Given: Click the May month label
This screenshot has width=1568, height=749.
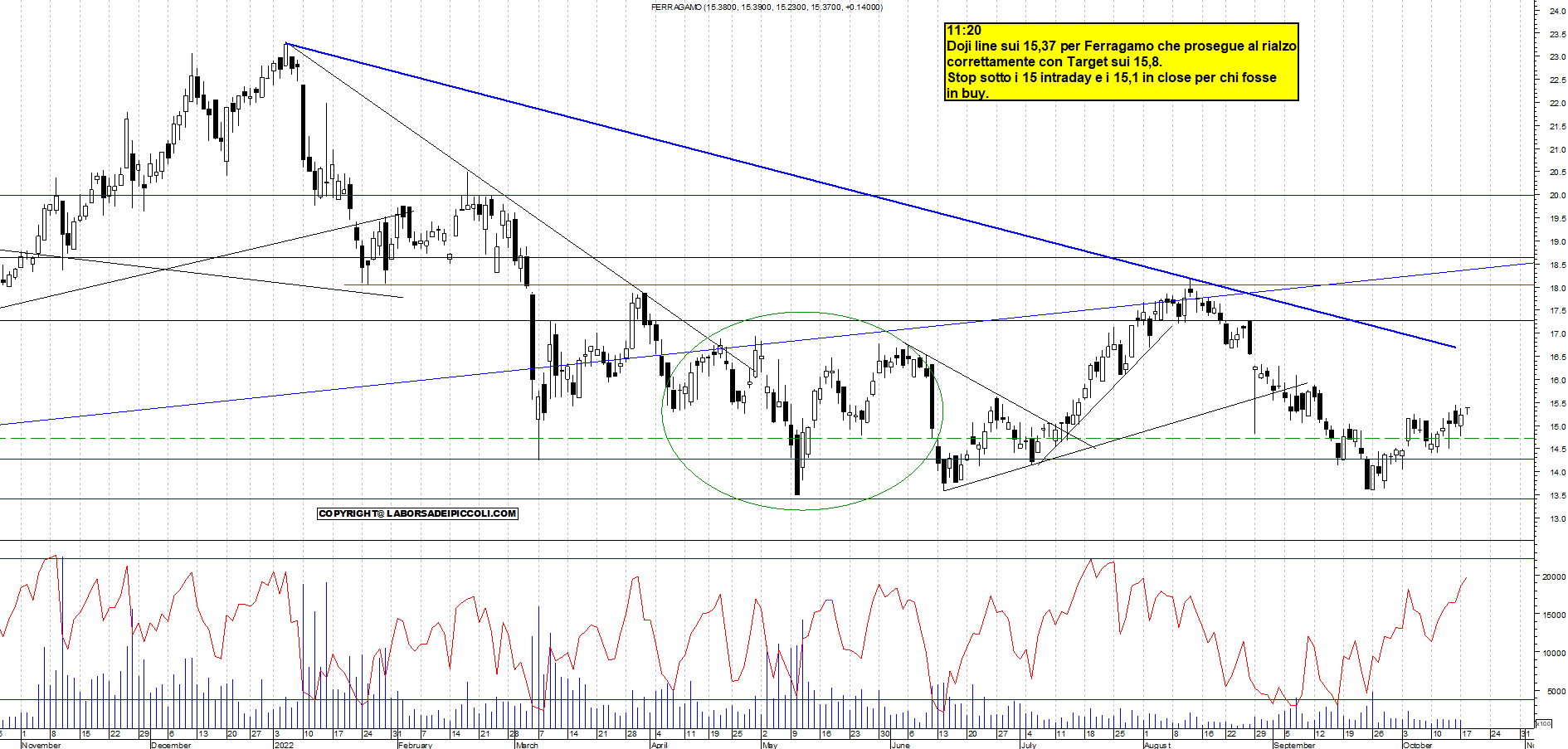Looking at the screenshot, I should [770, 745].
